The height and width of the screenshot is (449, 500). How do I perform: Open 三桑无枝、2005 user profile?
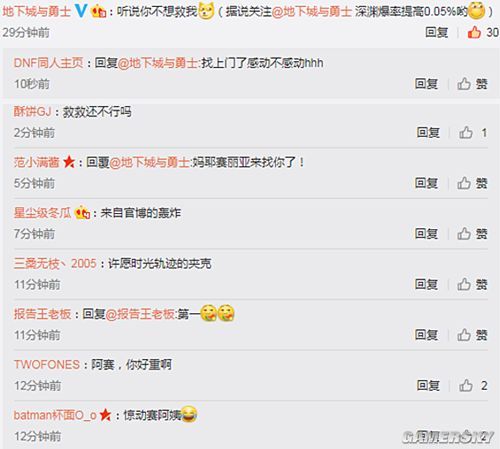(55, 264)
